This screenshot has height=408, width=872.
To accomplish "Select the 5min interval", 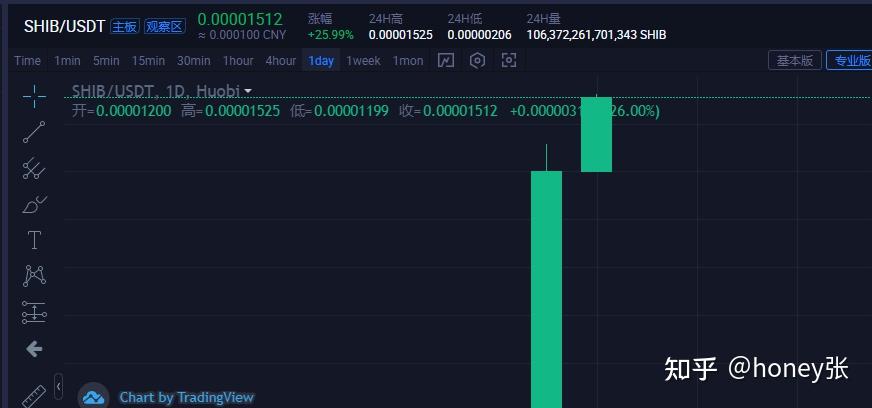I will coord(106,61).
